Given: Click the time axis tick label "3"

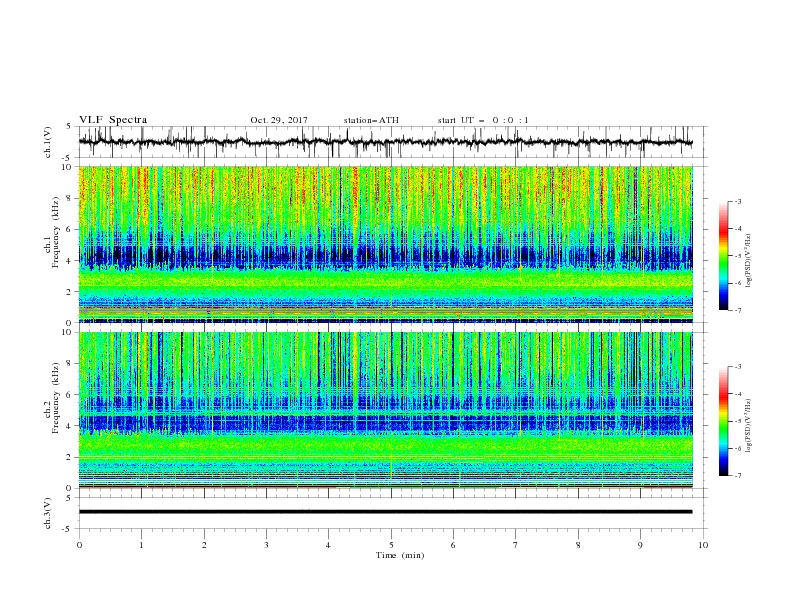Looking at the screenshot, I should [266, 545].
